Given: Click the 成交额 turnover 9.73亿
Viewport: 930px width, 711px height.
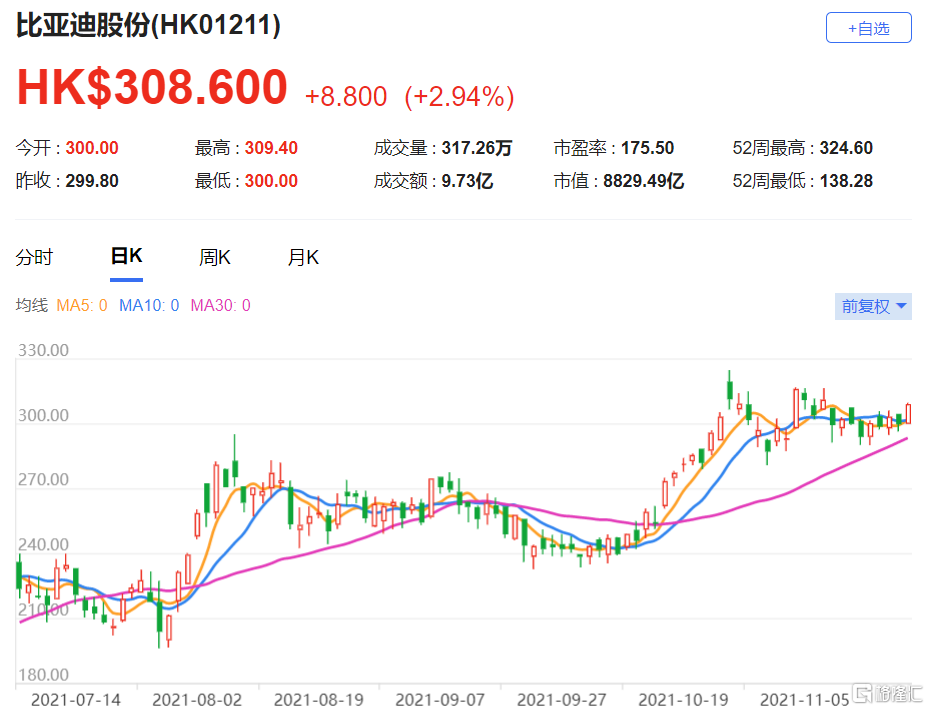Looking at the screenshot, I should pyautogui.click(x=467, y=181).
